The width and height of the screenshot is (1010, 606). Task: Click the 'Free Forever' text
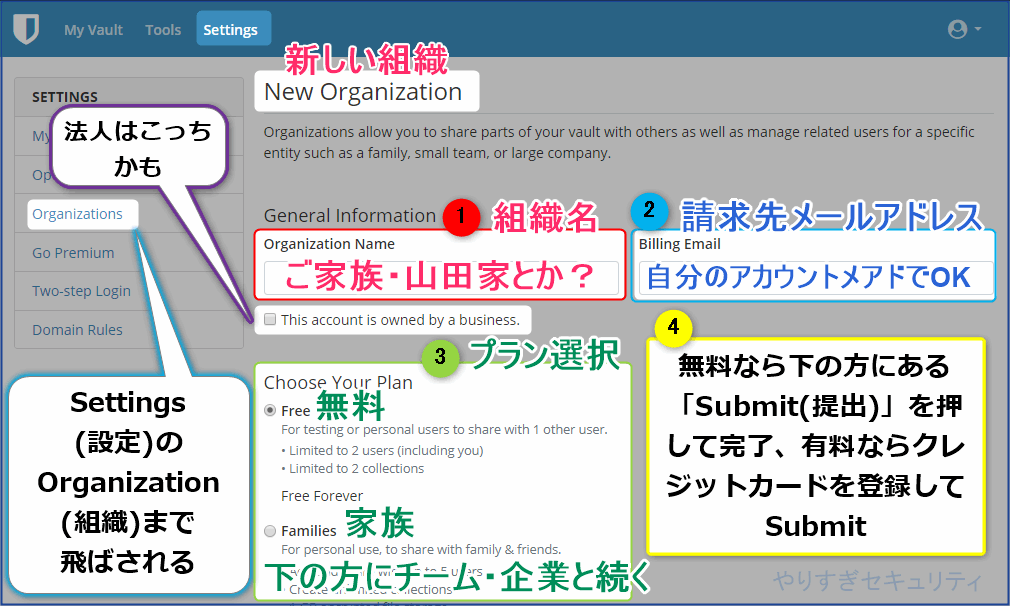(322, 496)
